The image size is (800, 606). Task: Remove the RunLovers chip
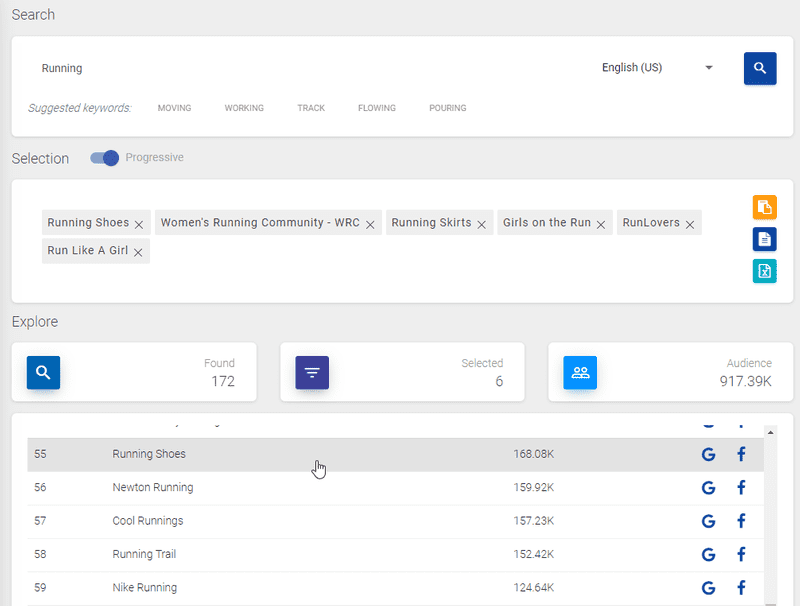[690, 224]
